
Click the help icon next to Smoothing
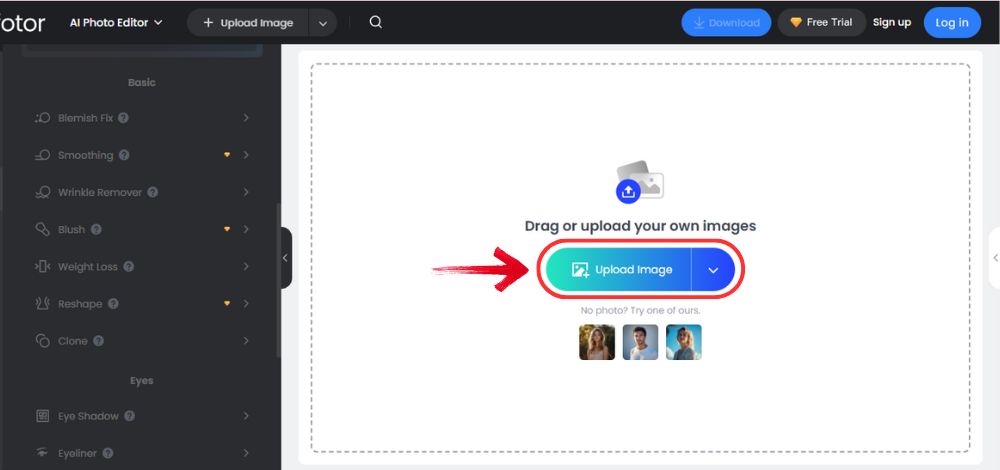click(x=124, y=155)
